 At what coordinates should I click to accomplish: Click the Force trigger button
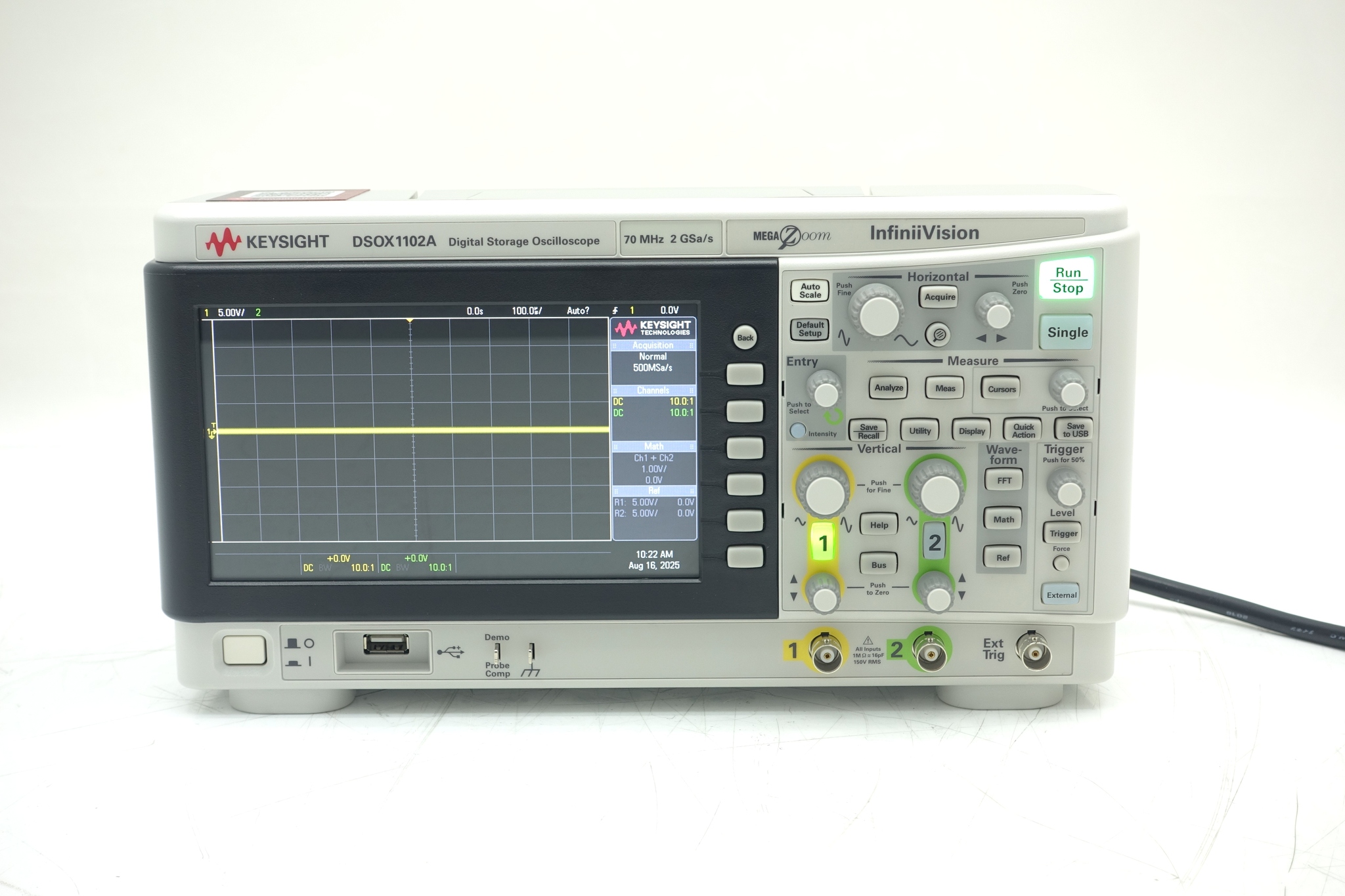point(1061,563)
